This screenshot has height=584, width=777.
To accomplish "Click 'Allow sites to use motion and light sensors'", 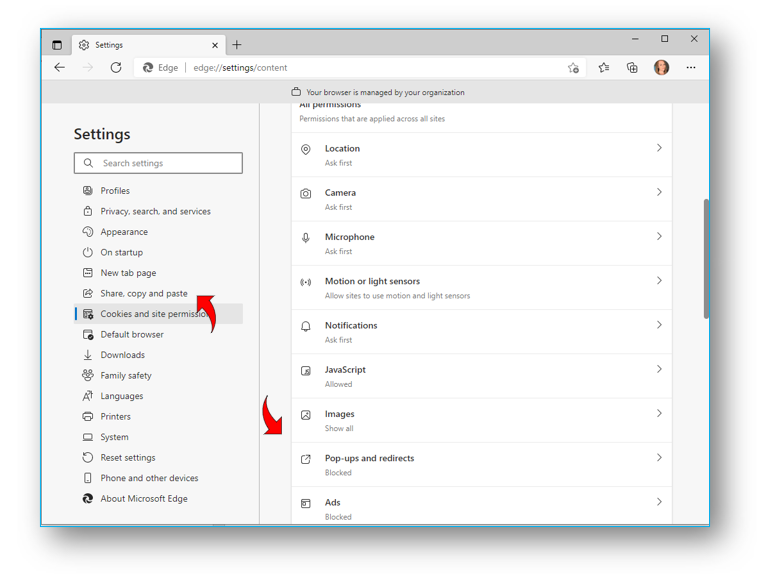I will (x=397, y=296).
